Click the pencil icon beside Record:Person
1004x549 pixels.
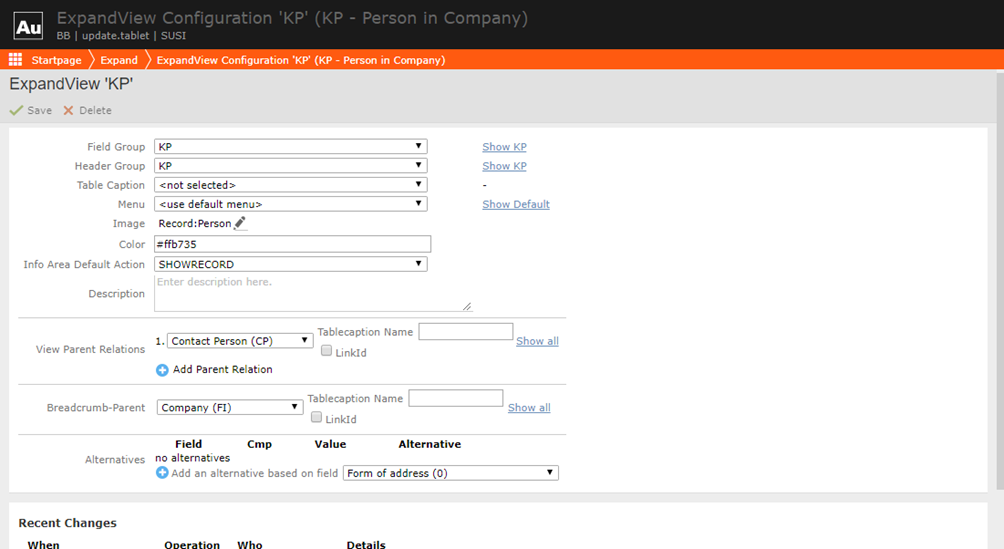click(x=240, y=224)
